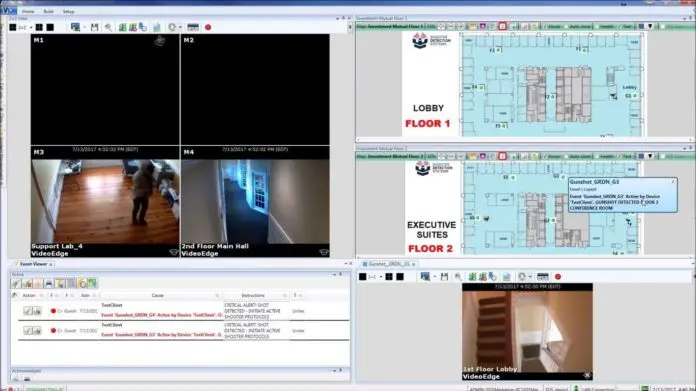
Task: Click the Cause column header
Action: click(x=158, y=296)
